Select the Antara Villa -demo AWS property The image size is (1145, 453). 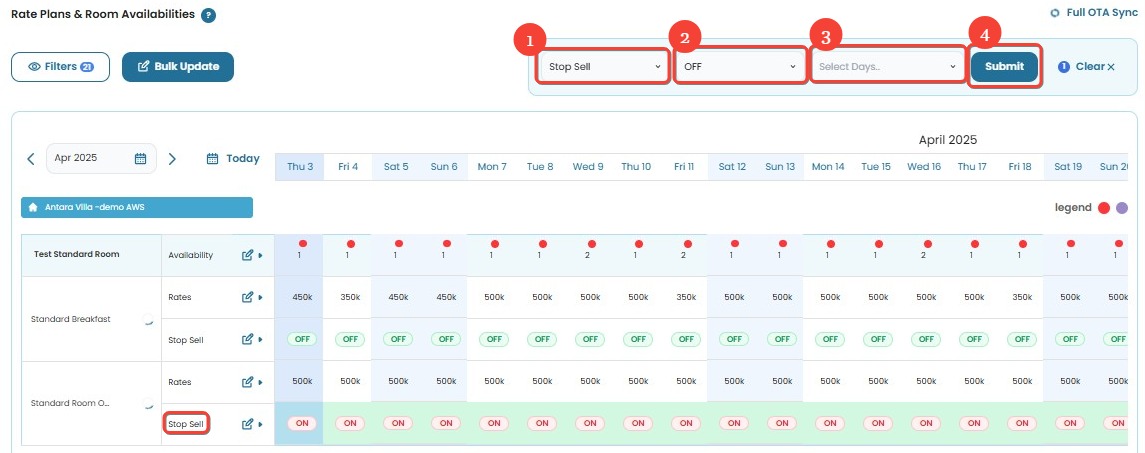pos(137,208)
